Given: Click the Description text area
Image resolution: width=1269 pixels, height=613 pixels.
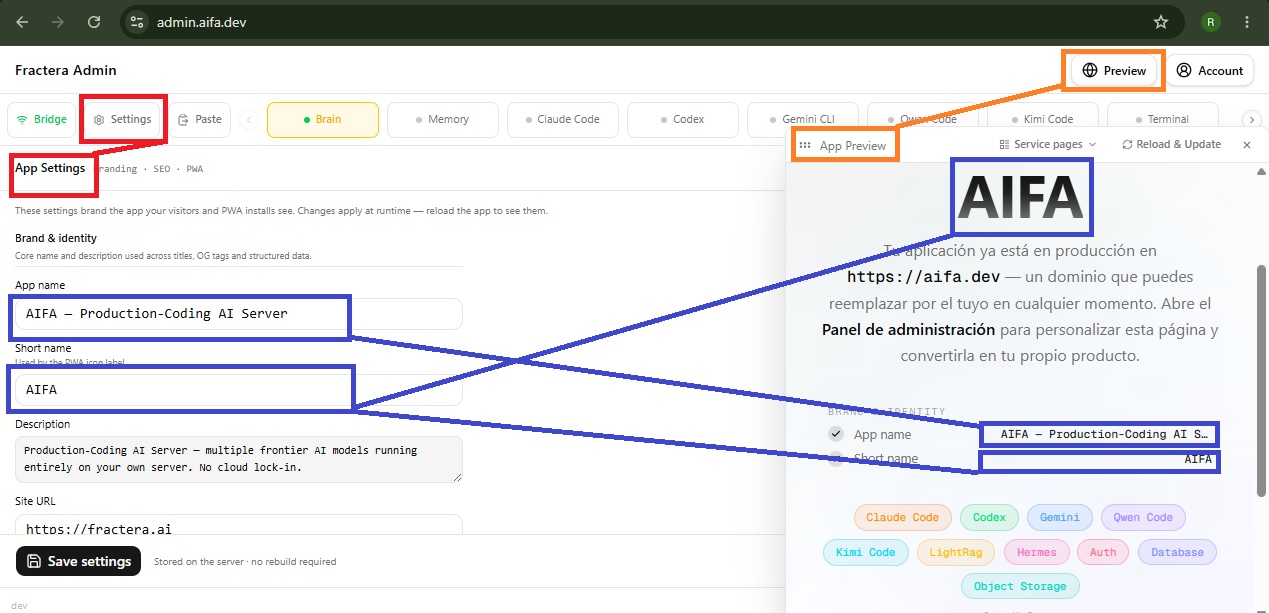Looking at the screenshot, I should coord(238,459).
